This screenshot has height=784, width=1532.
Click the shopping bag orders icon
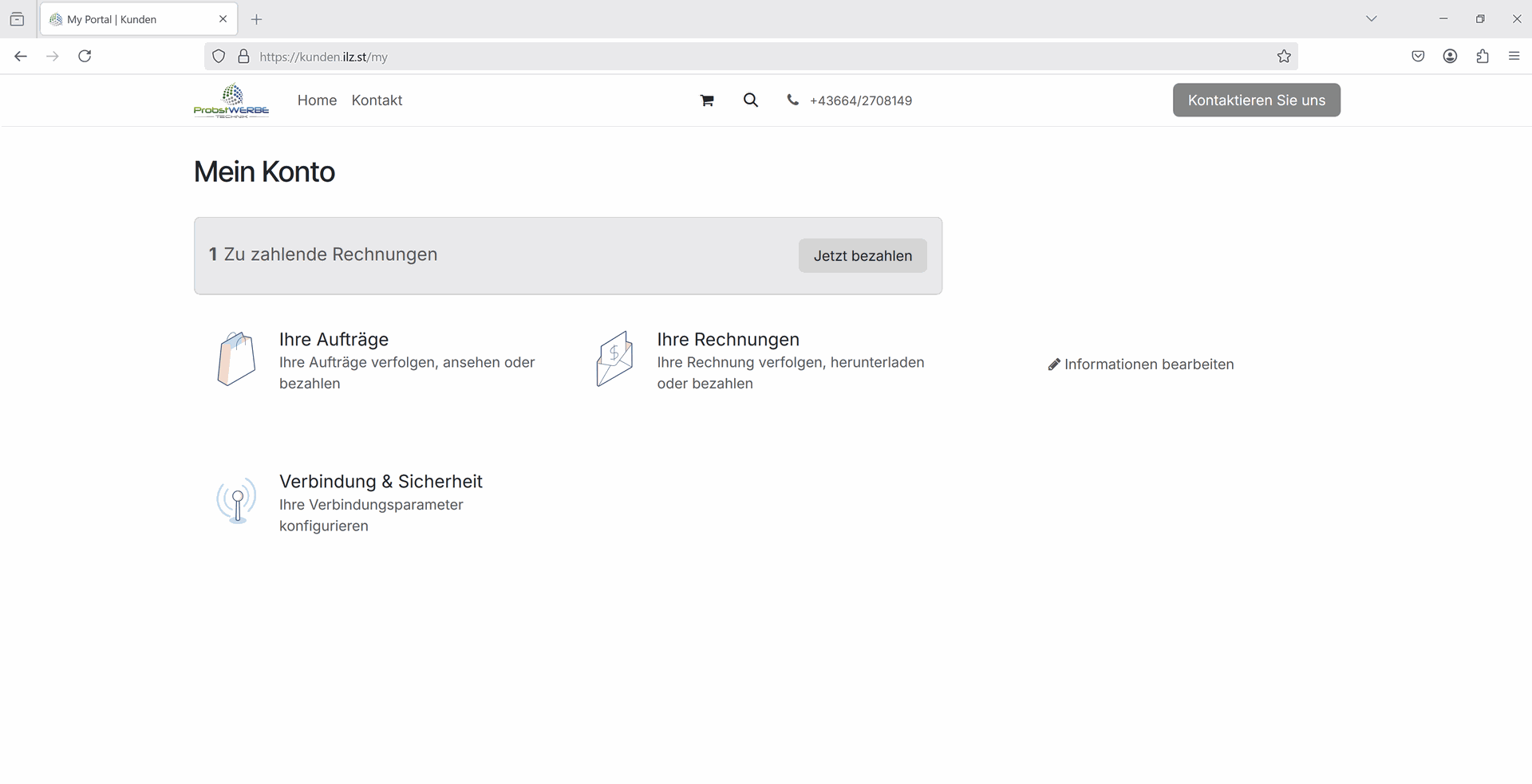(x=236, y=359)
